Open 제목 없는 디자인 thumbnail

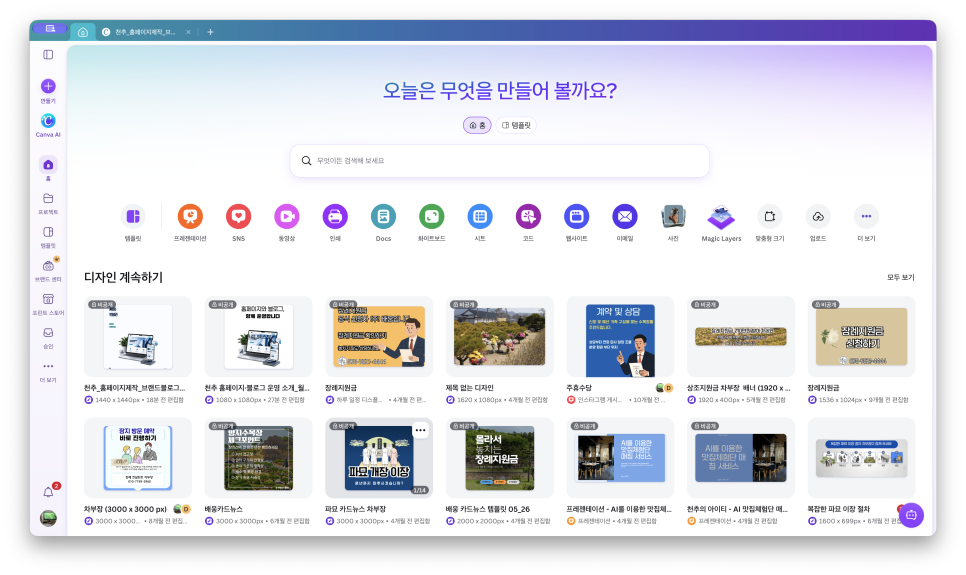tap(500, 336)
